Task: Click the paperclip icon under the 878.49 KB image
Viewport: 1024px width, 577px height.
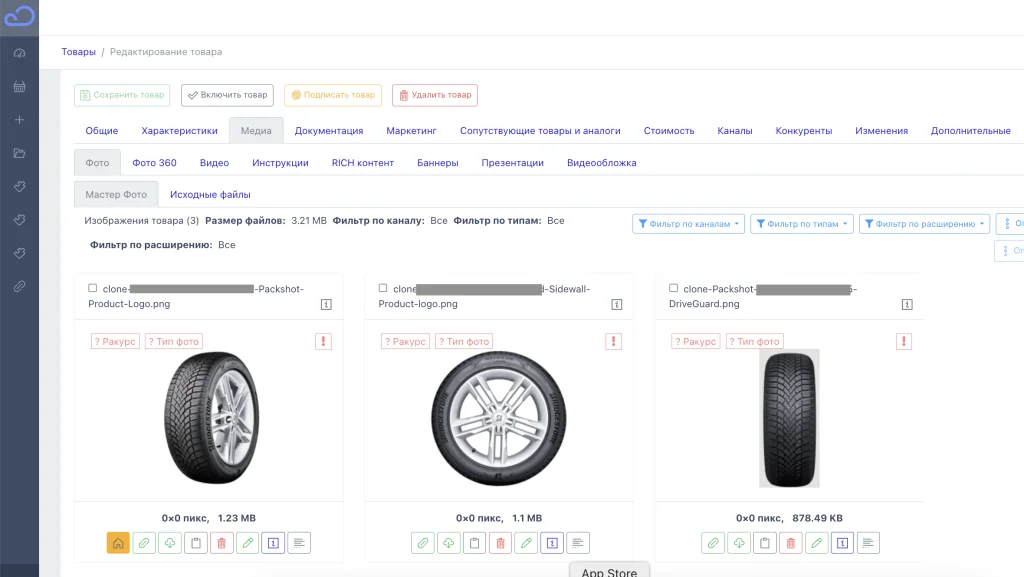Action: point(713,543)
